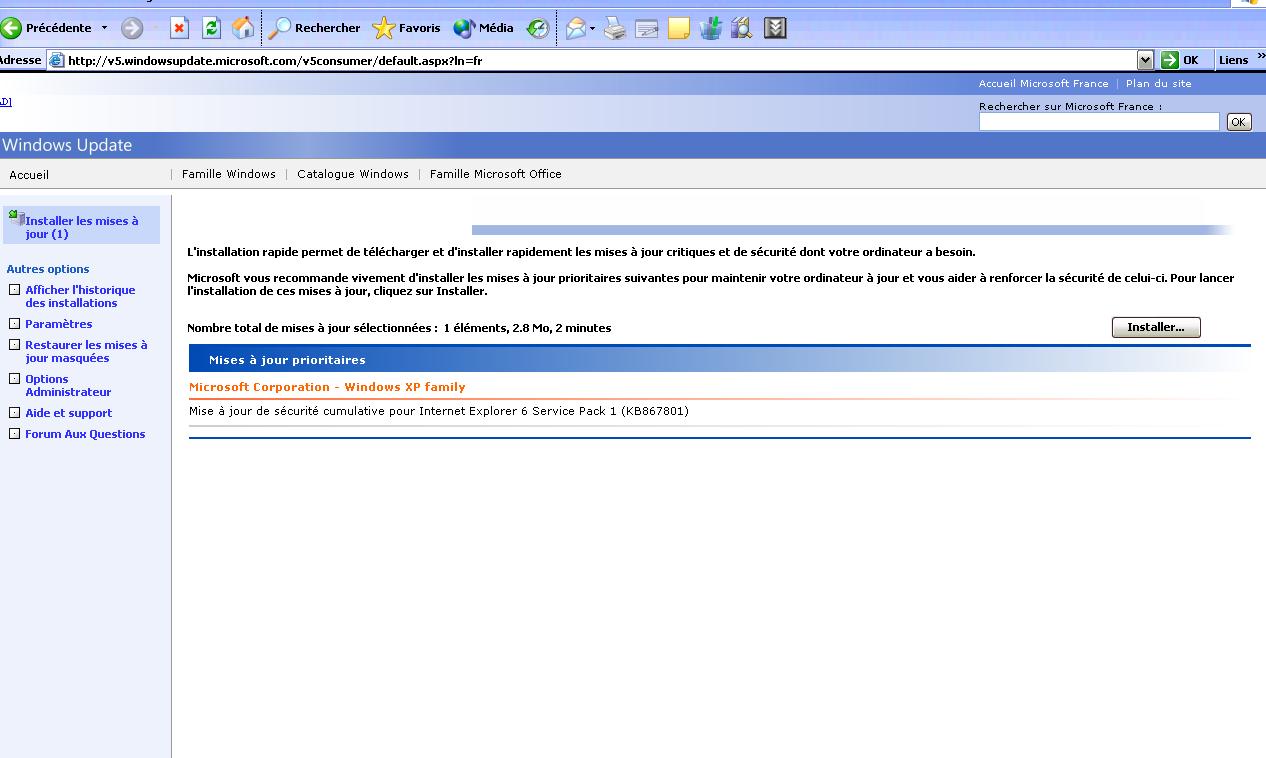This screenshot has height=758, width=1266.
Task: Open the Paramètres sidebar link
Action: click(x=59, y=324)
